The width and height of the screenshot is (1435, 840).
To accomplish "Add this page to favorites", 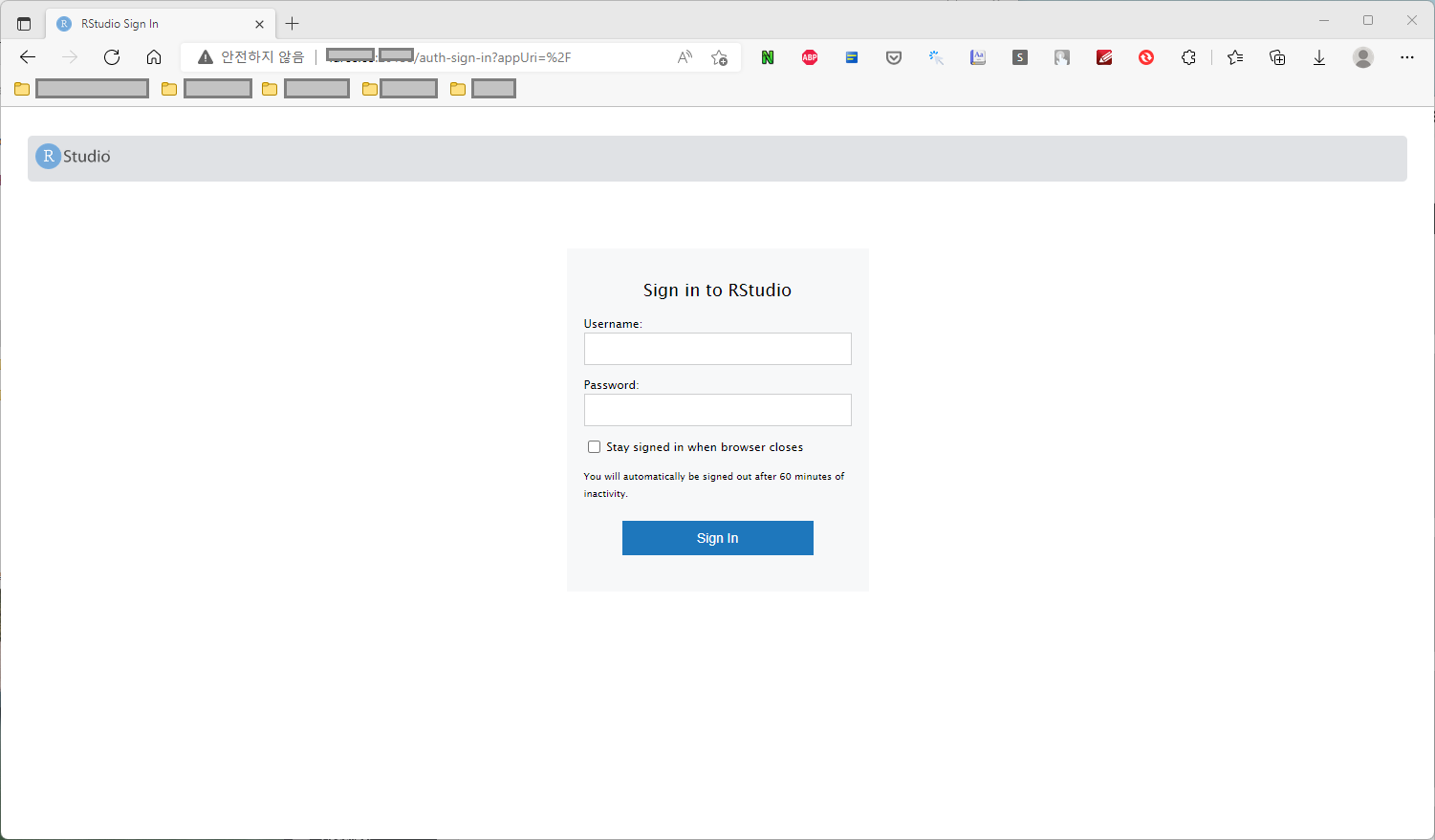I will coord(720,57).
